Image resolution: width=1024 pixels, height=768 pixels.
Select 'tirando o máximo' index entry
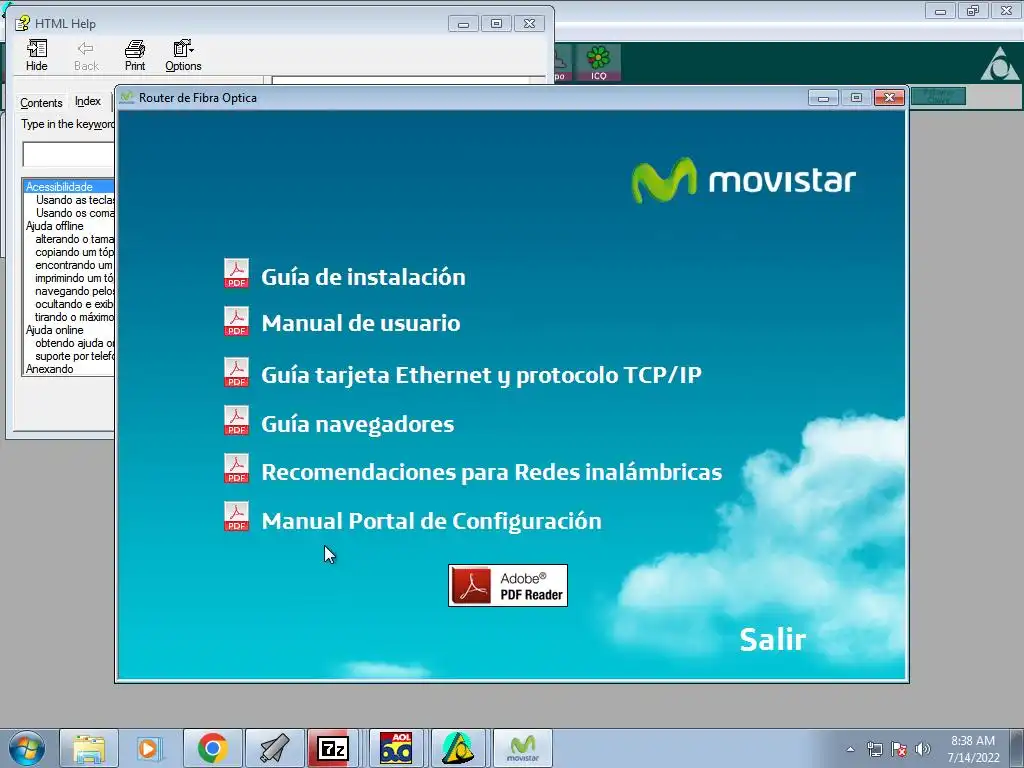pos(74,317)
